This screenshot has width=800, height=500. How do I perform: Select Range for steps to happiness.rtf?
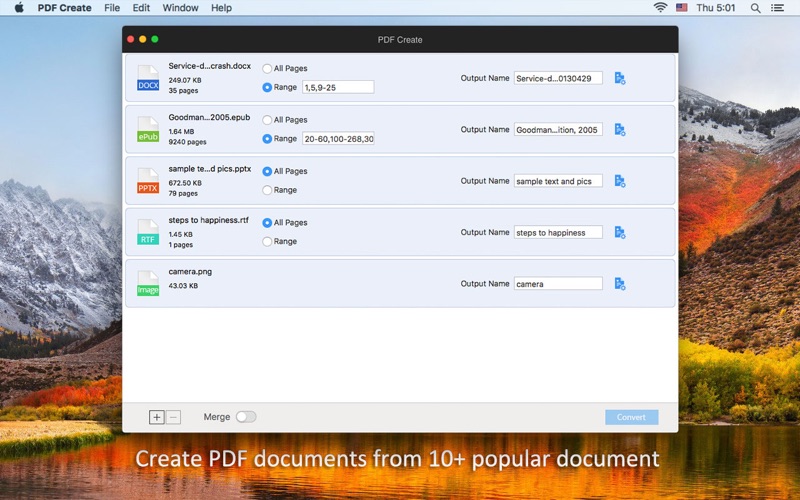click(x=267, y=241)
